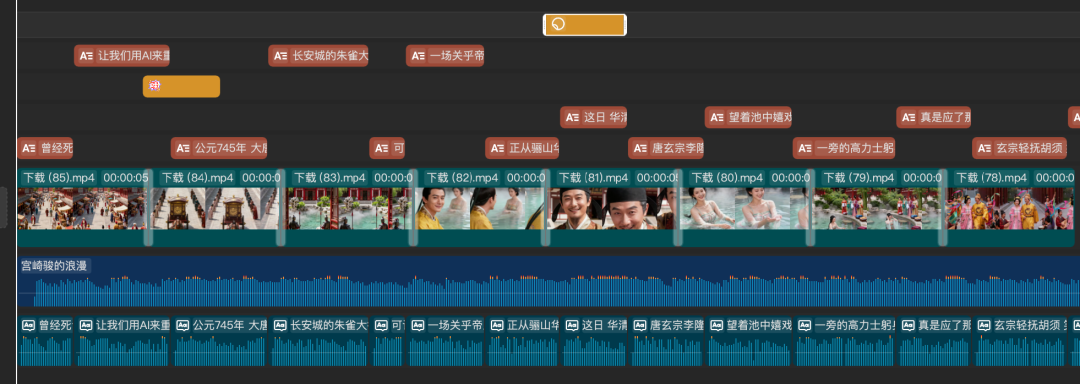Click transition handle between 下载 (85) and (84)
Image resolution: width=1080 pixels, height=384 pixels.
[148, 206]
